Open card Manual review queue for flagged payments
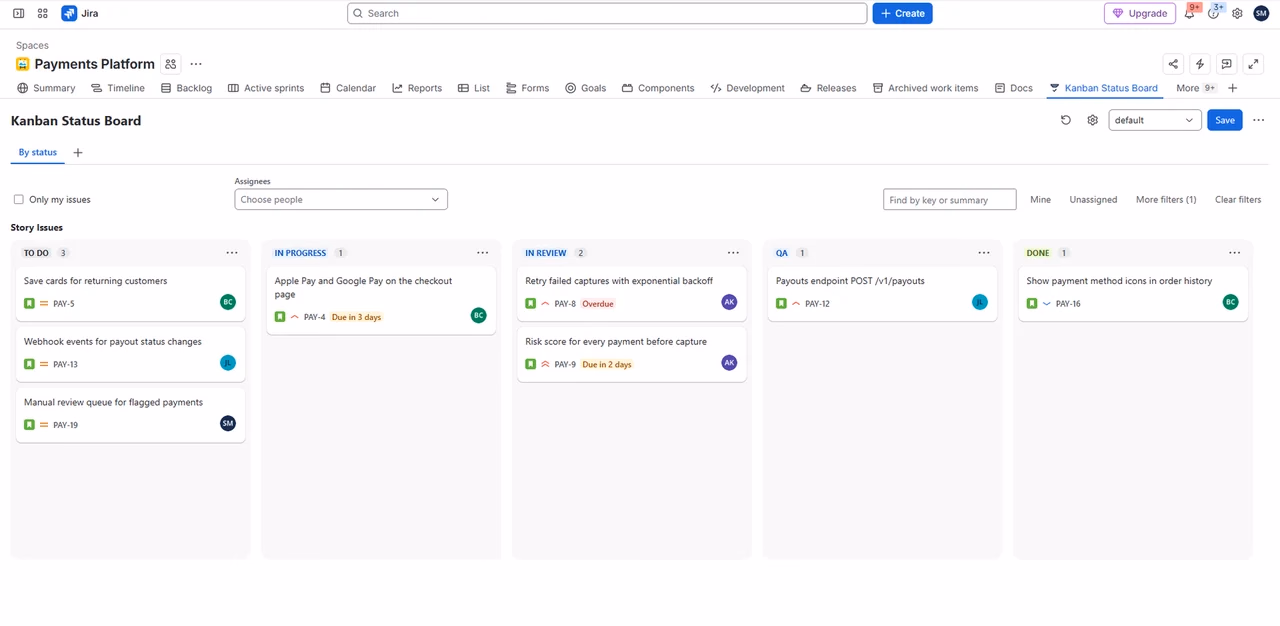This screenshot has width=1280, height=626. click(130, 414)
